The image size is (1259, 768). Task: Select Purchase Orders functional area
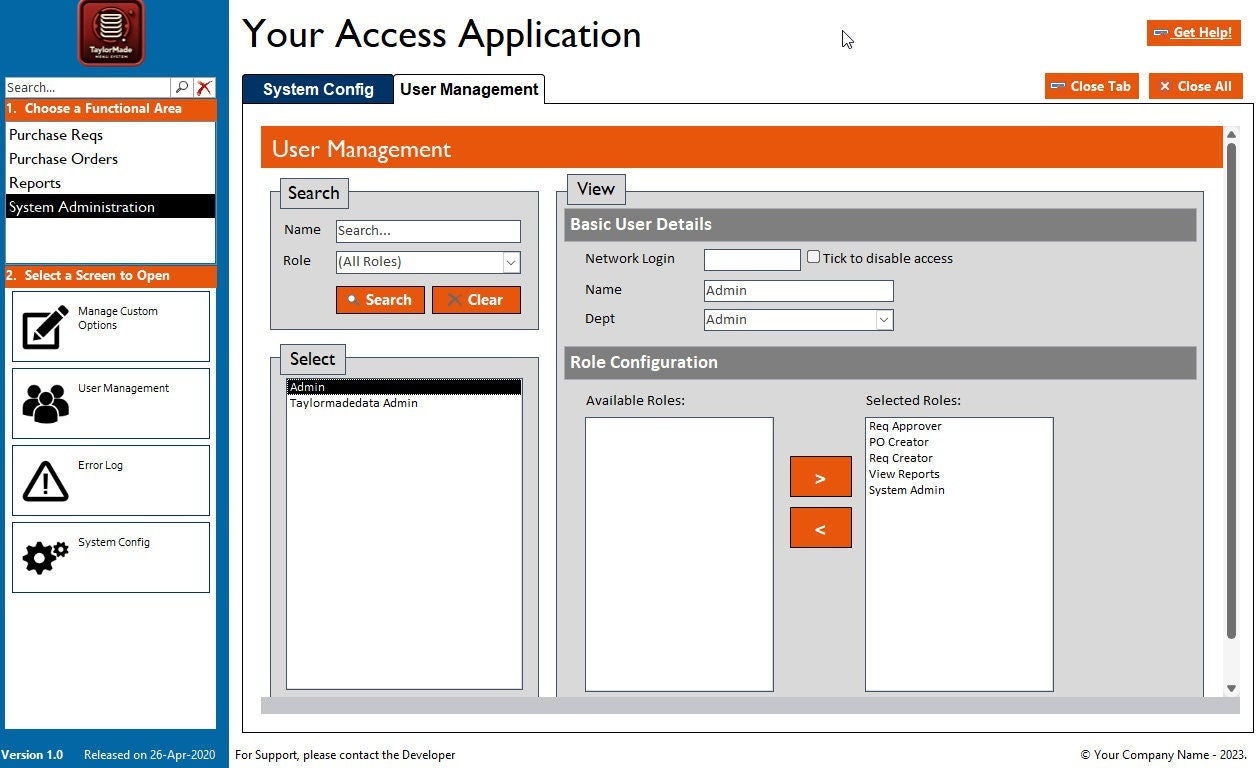tap(63, 159)
